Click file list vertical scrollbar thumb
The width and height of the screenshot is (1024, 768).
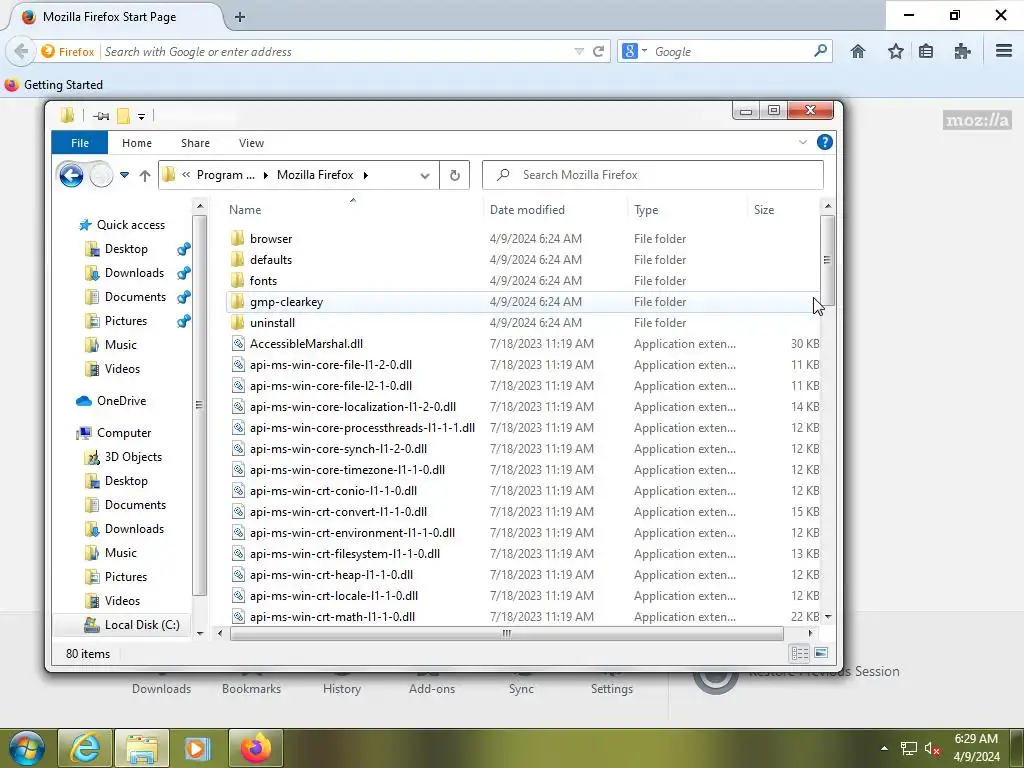827,260
